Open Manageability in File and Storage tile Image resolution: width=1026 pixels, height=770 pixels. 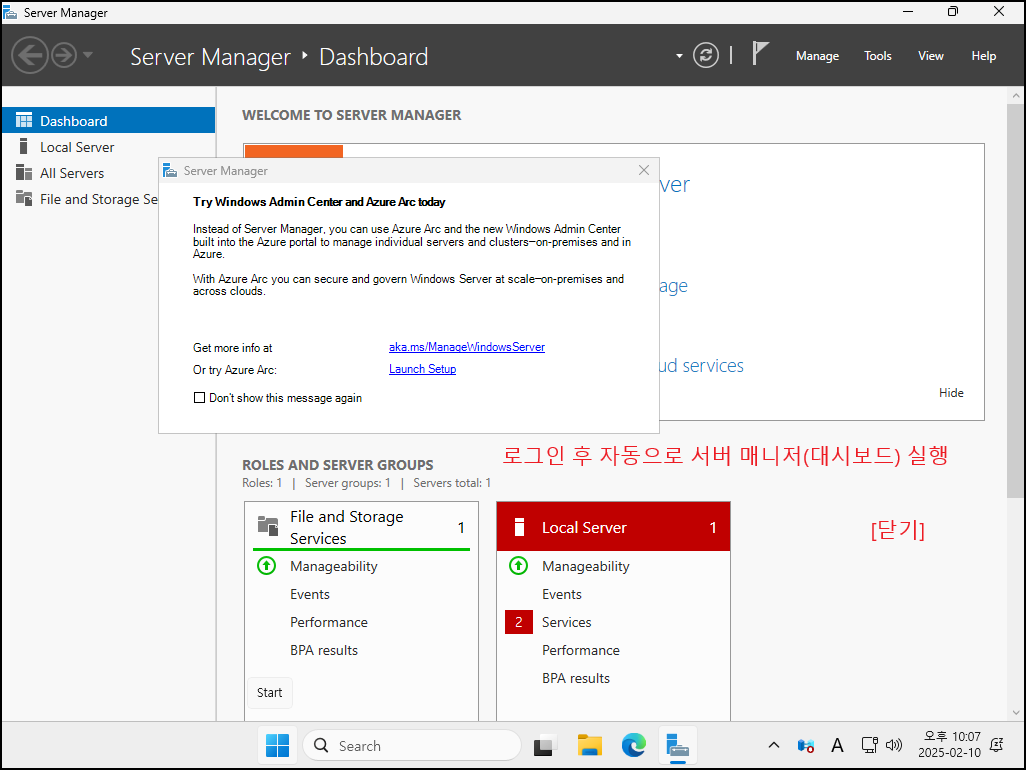click(x=334, y=567)
